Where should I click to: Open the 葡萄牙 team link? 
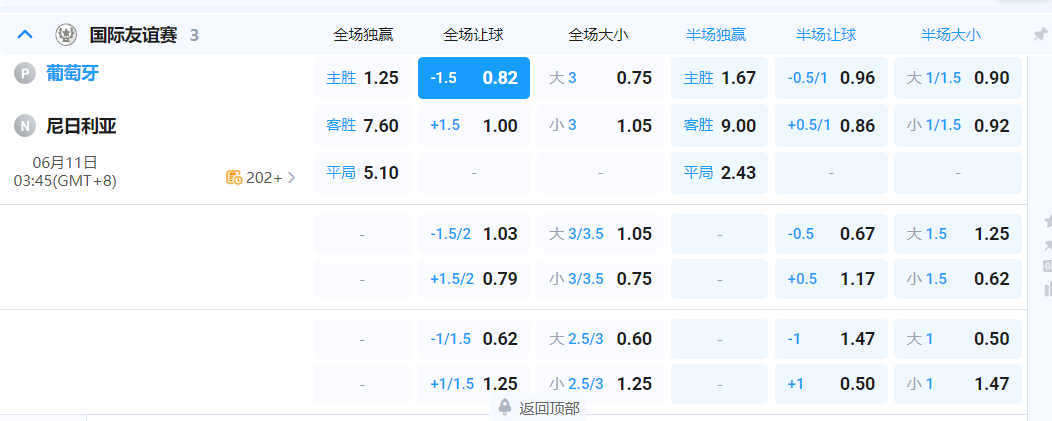(x=72, y=73)
